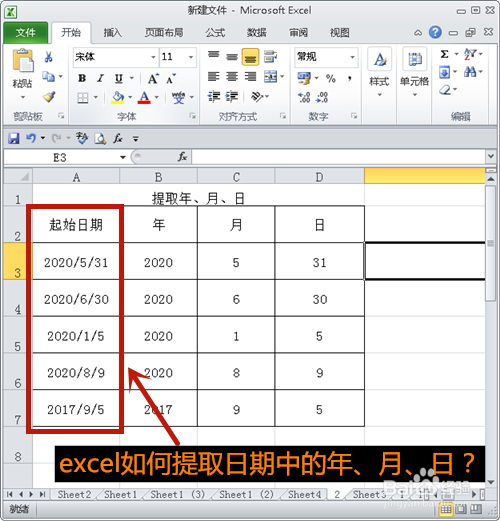Increase decimal places
Image resolution: width=500 pixels, height=521 pixels.
pyautogui.click(x=304, y=97)
